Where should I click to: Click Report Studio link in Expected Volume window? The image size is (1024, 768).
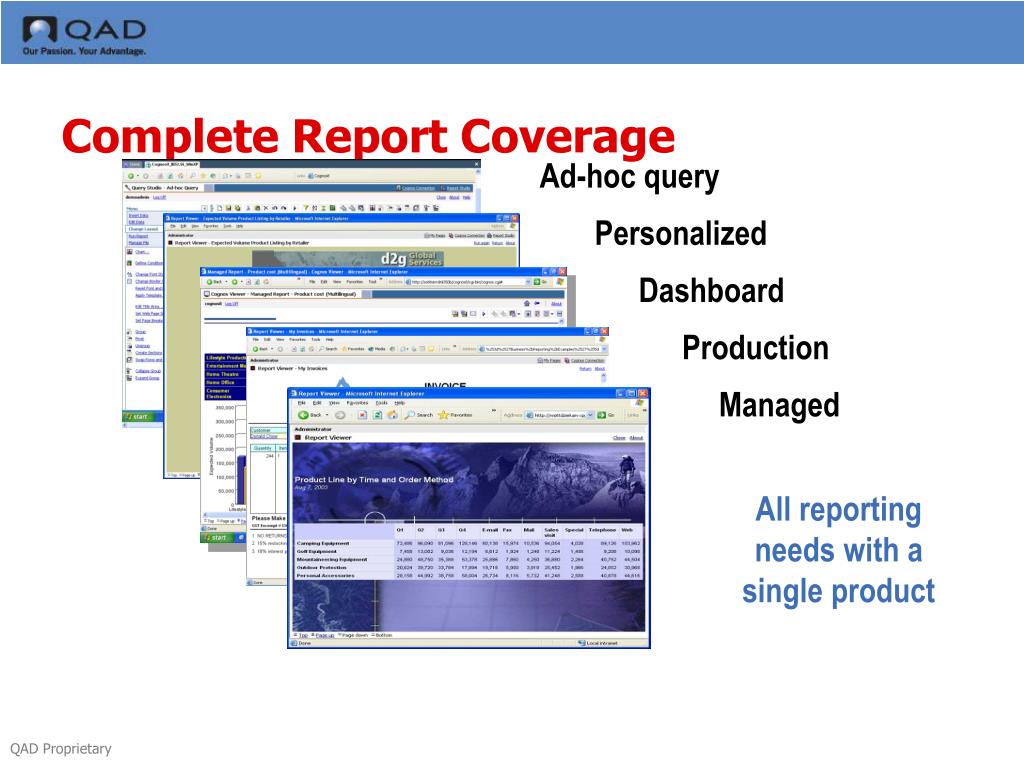click(x=501, y=236)
